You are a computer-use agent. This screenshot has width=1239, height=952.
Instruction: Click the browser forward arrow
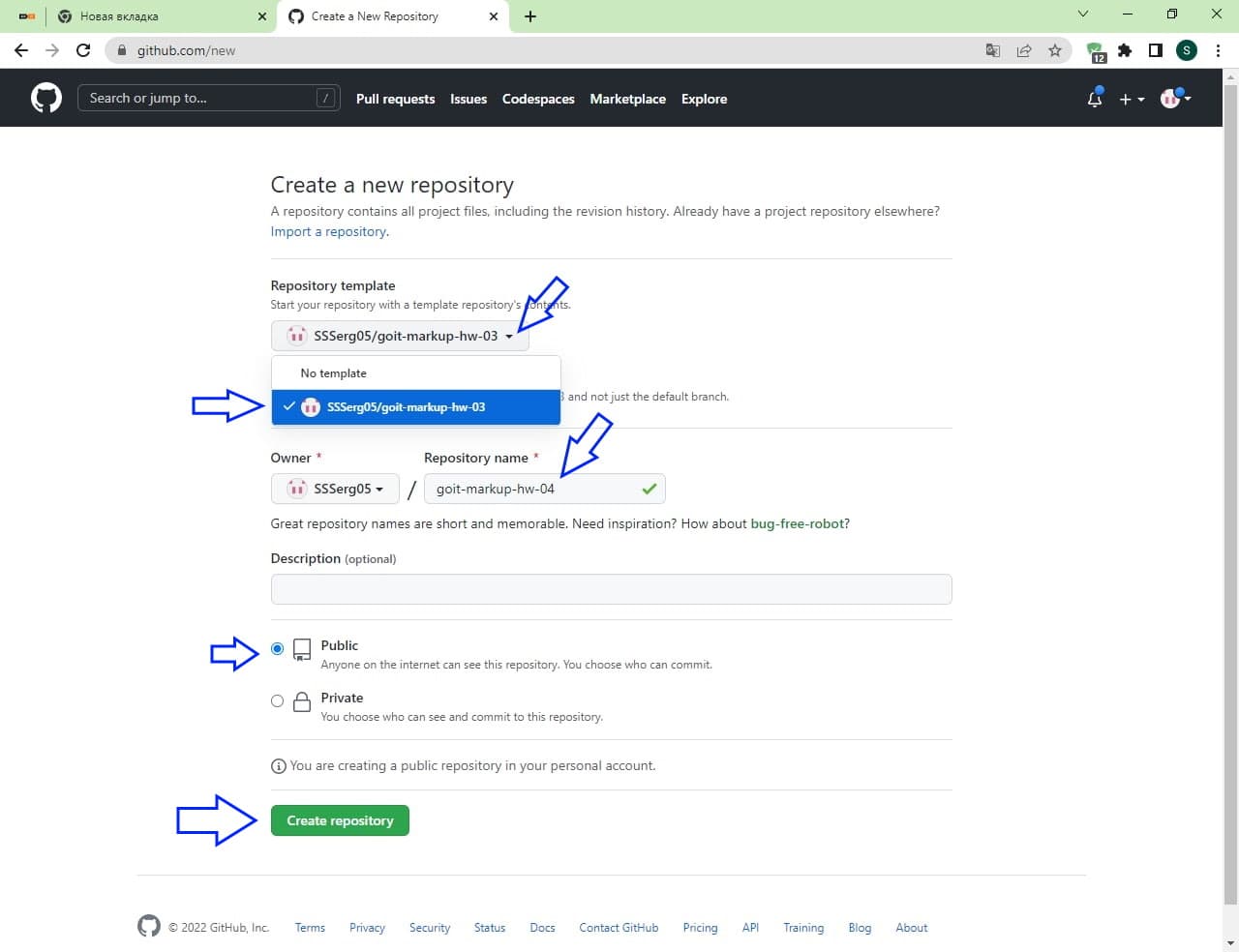tap(52, 50)
